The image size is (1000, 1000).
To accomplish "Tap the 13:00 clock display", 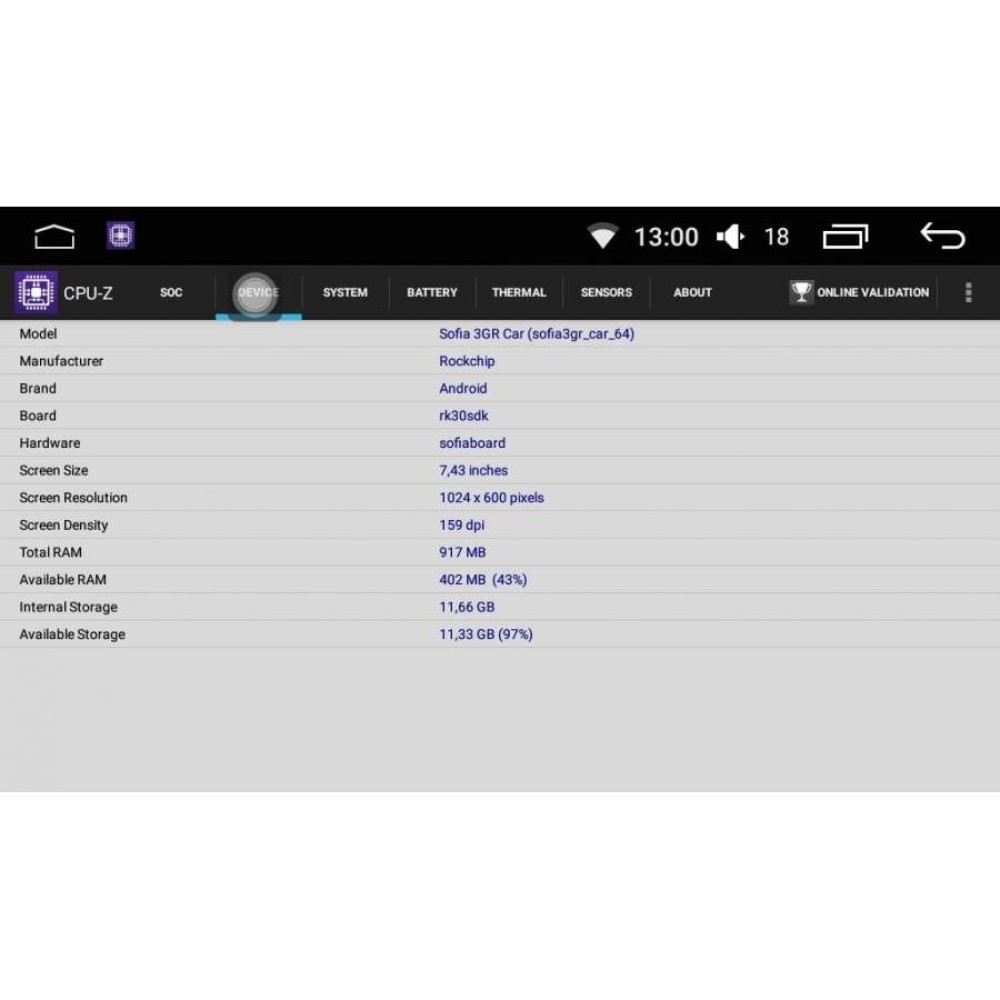I will pos(666,237).
